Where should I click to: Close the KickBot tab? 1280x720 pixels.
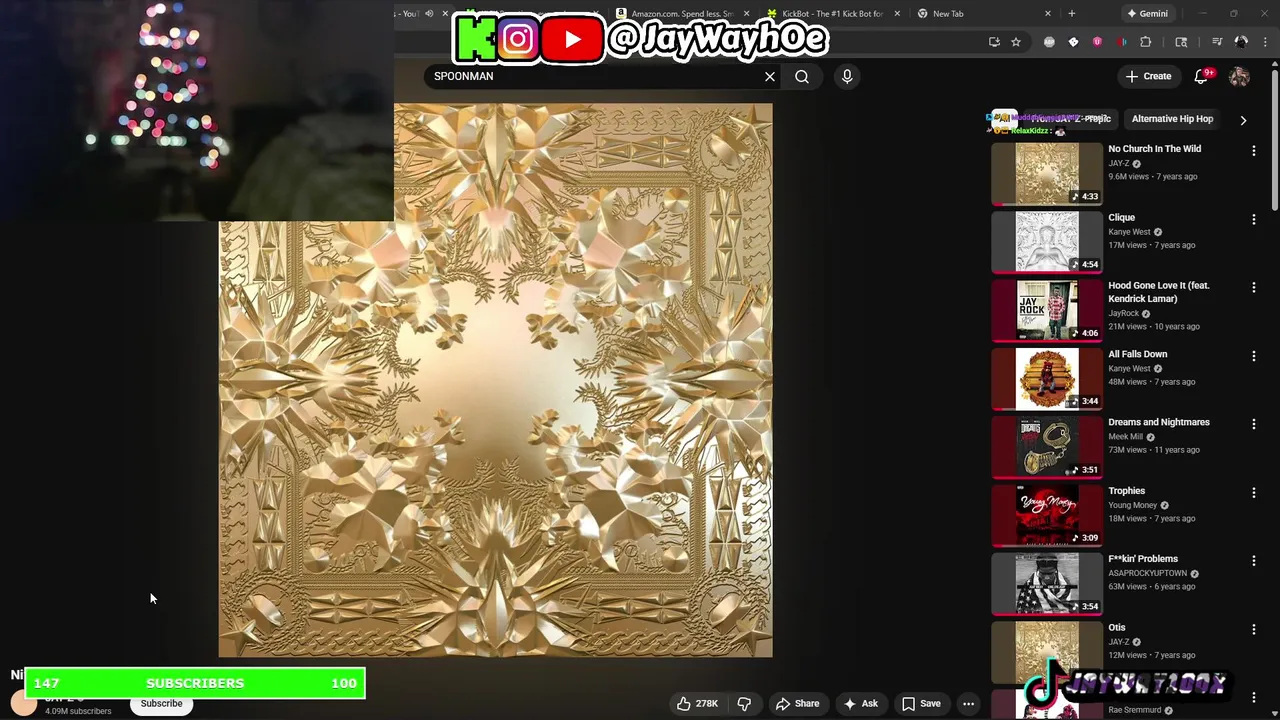(x=897, y=13)
